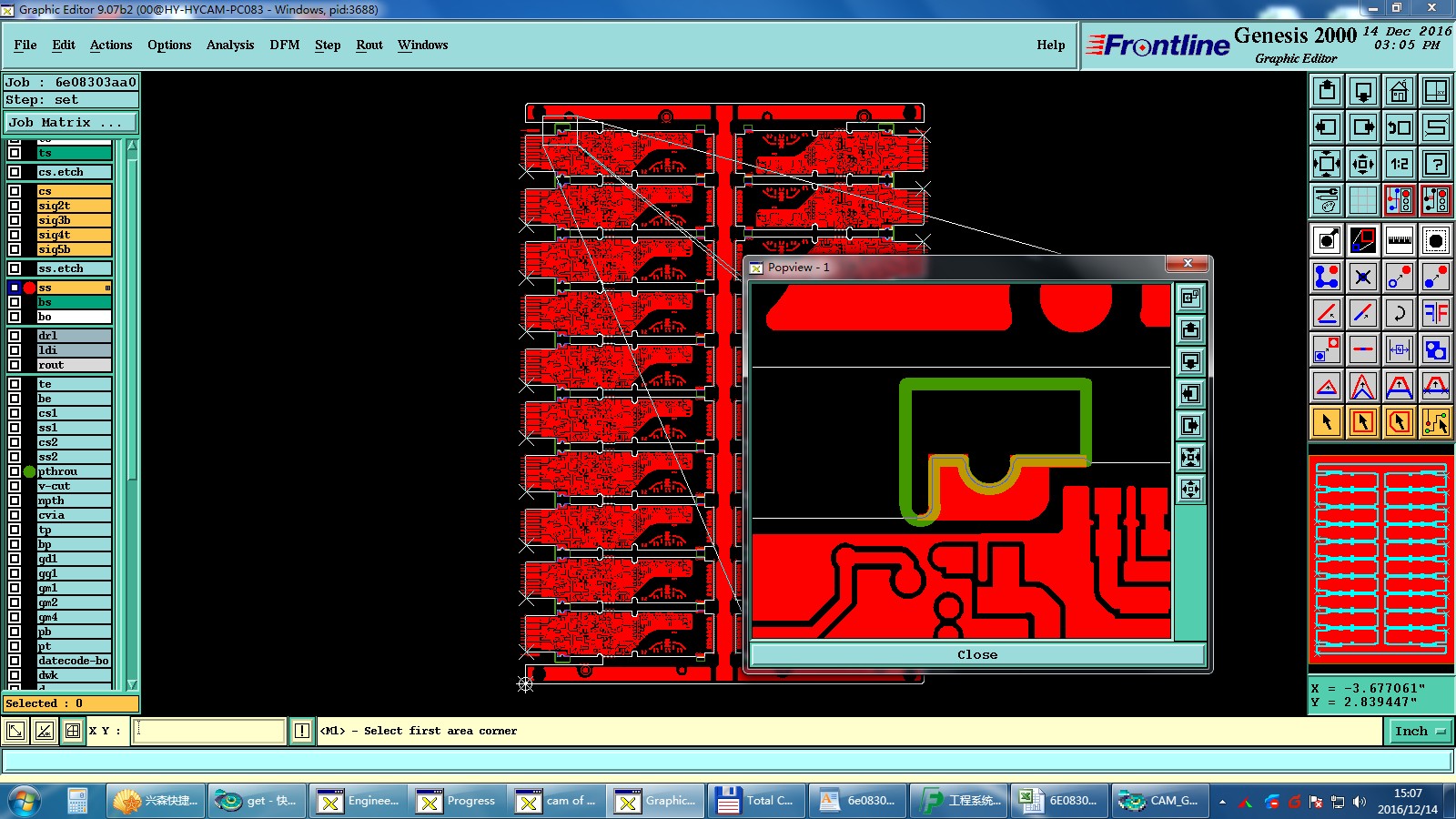Open the DFM menu

[x=285, y=45]
